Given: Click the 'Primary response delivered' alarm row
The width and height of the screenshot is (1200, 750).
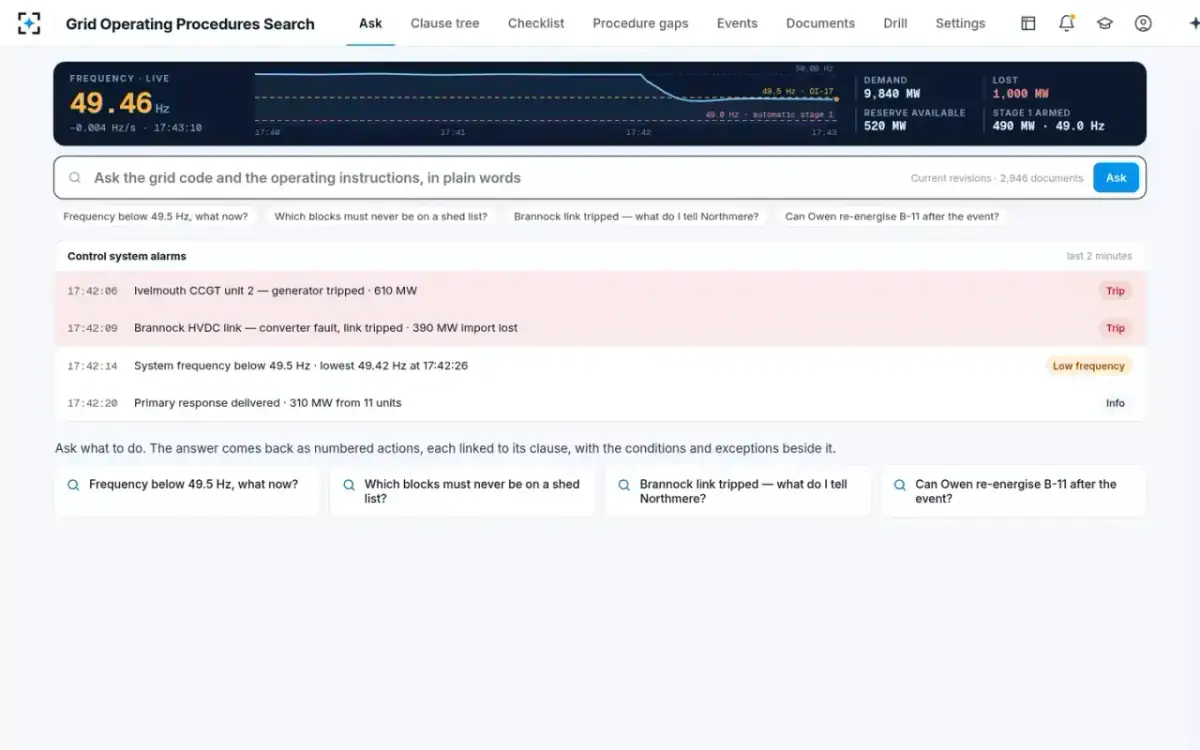Looking at the screenshot, I should point(600,403).
